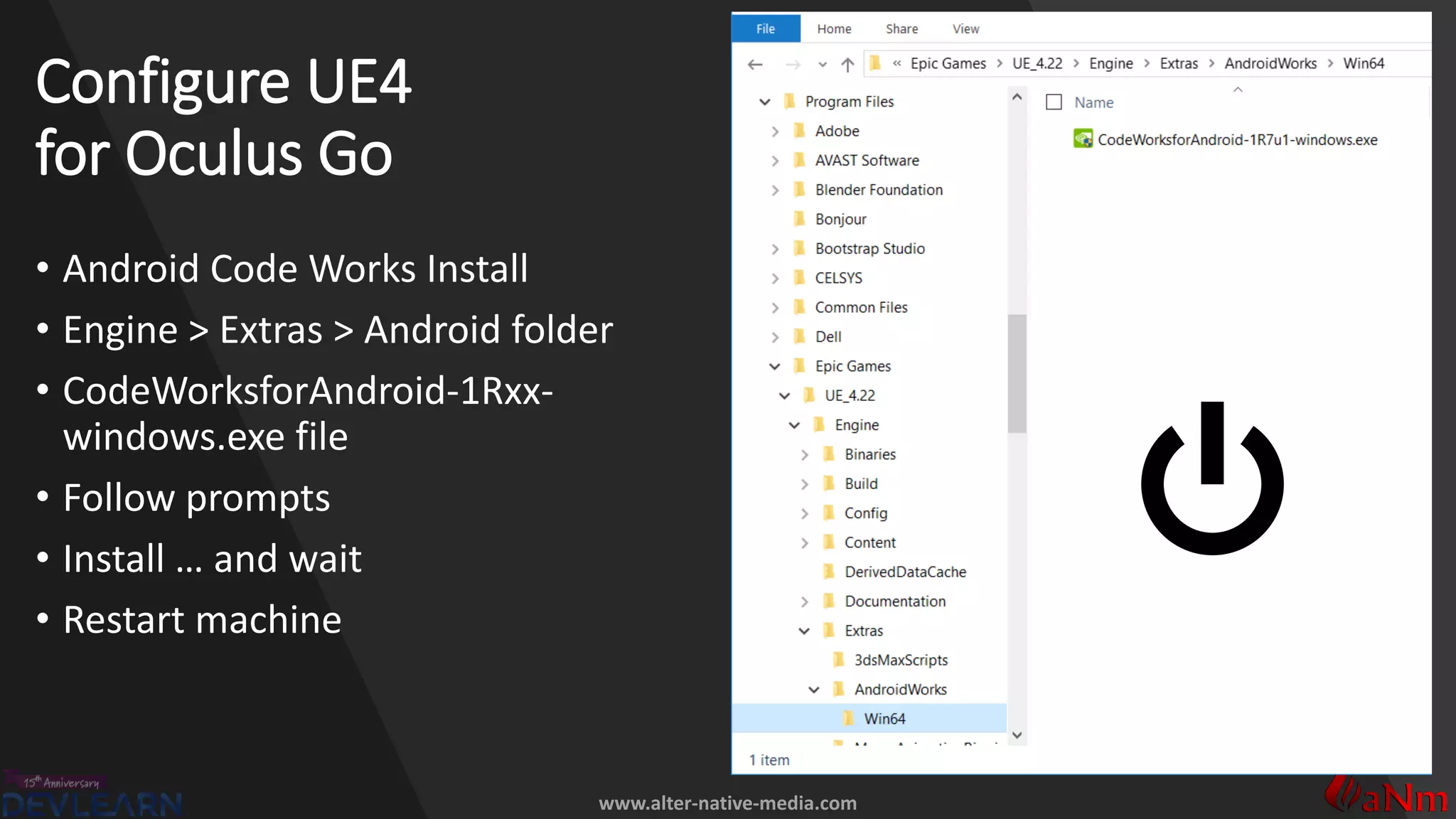Select the Win64 folder in tree
The image size is (1456, 819).
(884, 719)
